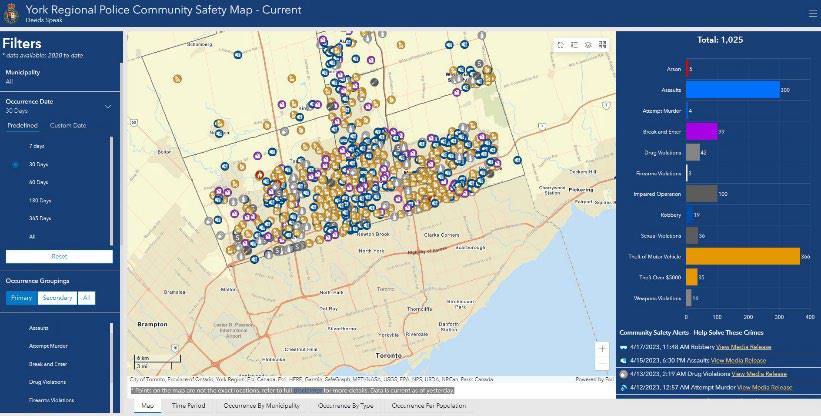Switch to the Time Period tab

pyautogui.click(x=189, y=405)
